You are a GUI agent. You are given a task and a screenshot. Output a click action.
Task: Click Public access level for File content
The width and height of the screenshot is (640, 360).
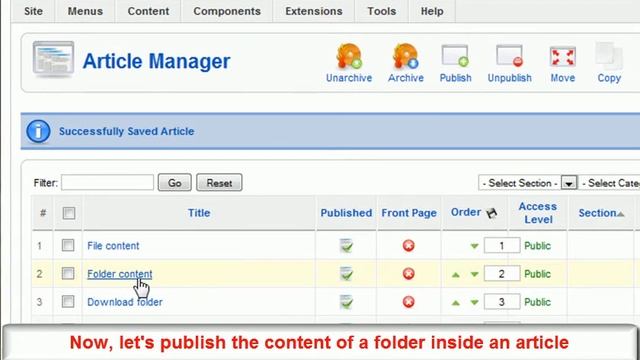[x=537, y=246]
